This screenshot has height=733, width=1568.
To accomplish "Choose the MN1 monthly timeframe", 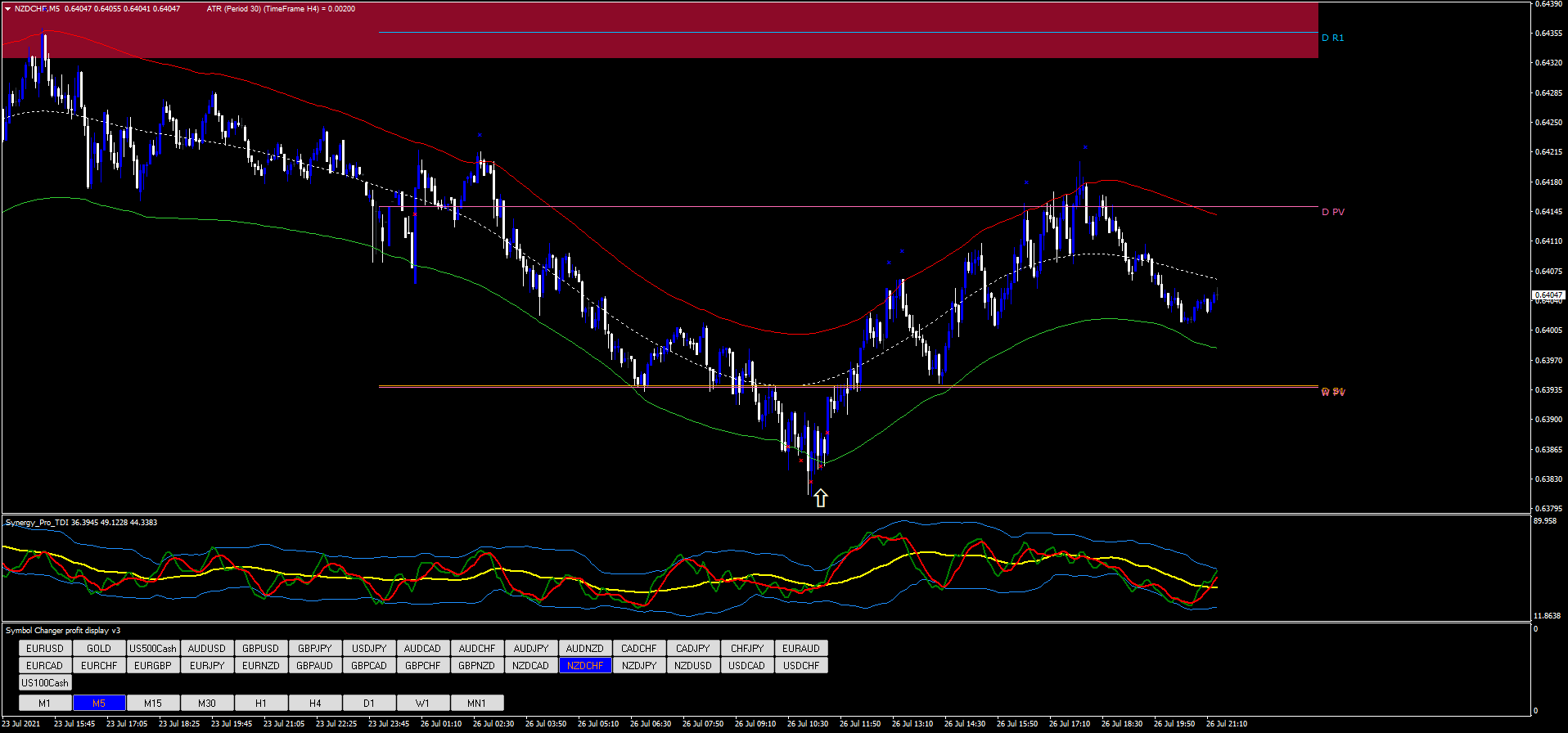I will [476, 703].
